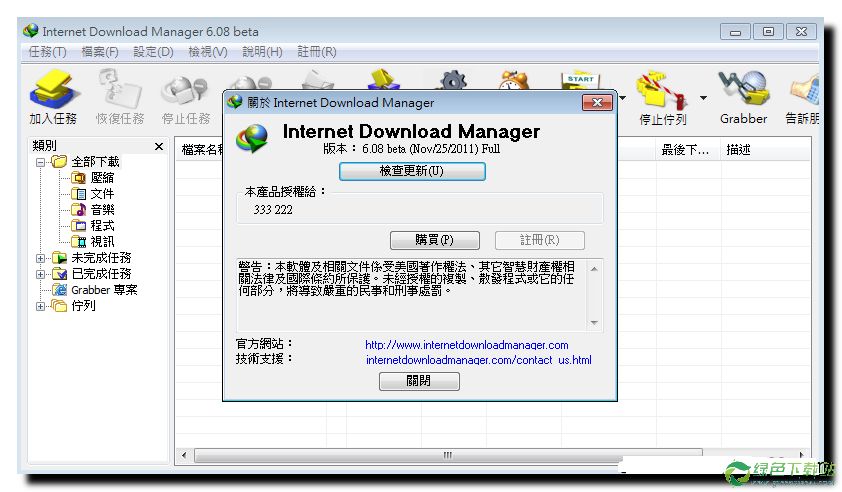Viewport: 842px width, 492px height.
Task: Click the alarm clock scheduler toolbar icon
Action: pos(514,81)
